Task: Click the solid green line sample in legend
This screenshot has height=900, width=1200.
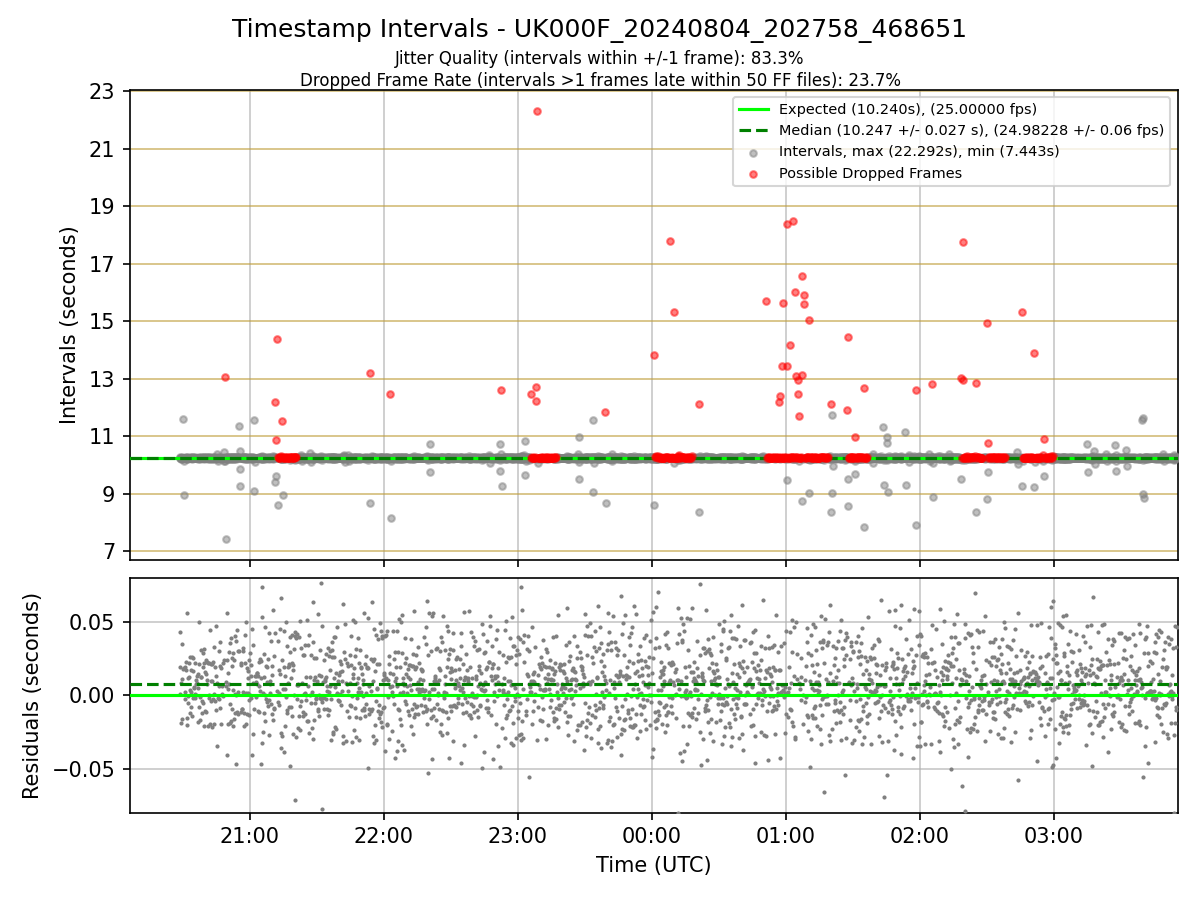Action: click(754, 109)
